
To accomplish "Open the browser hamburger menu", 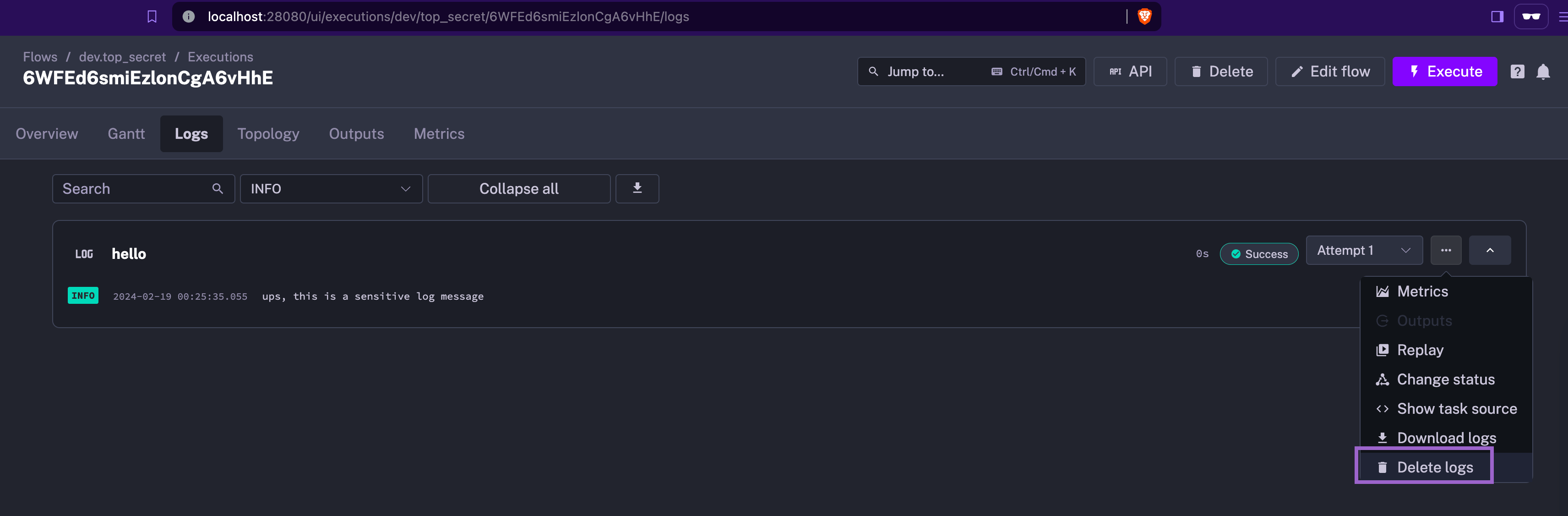I will click(1563, 16).
